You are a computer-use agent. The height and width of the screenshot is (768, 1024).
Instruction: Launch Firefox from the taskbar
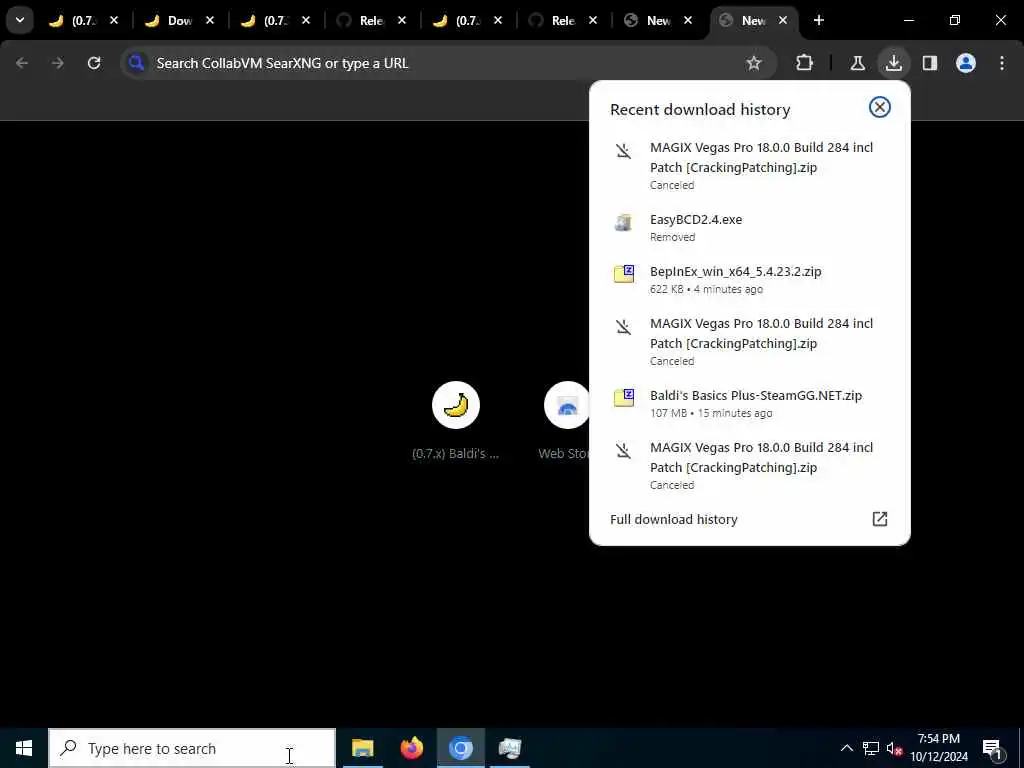(x=411, y=748)
